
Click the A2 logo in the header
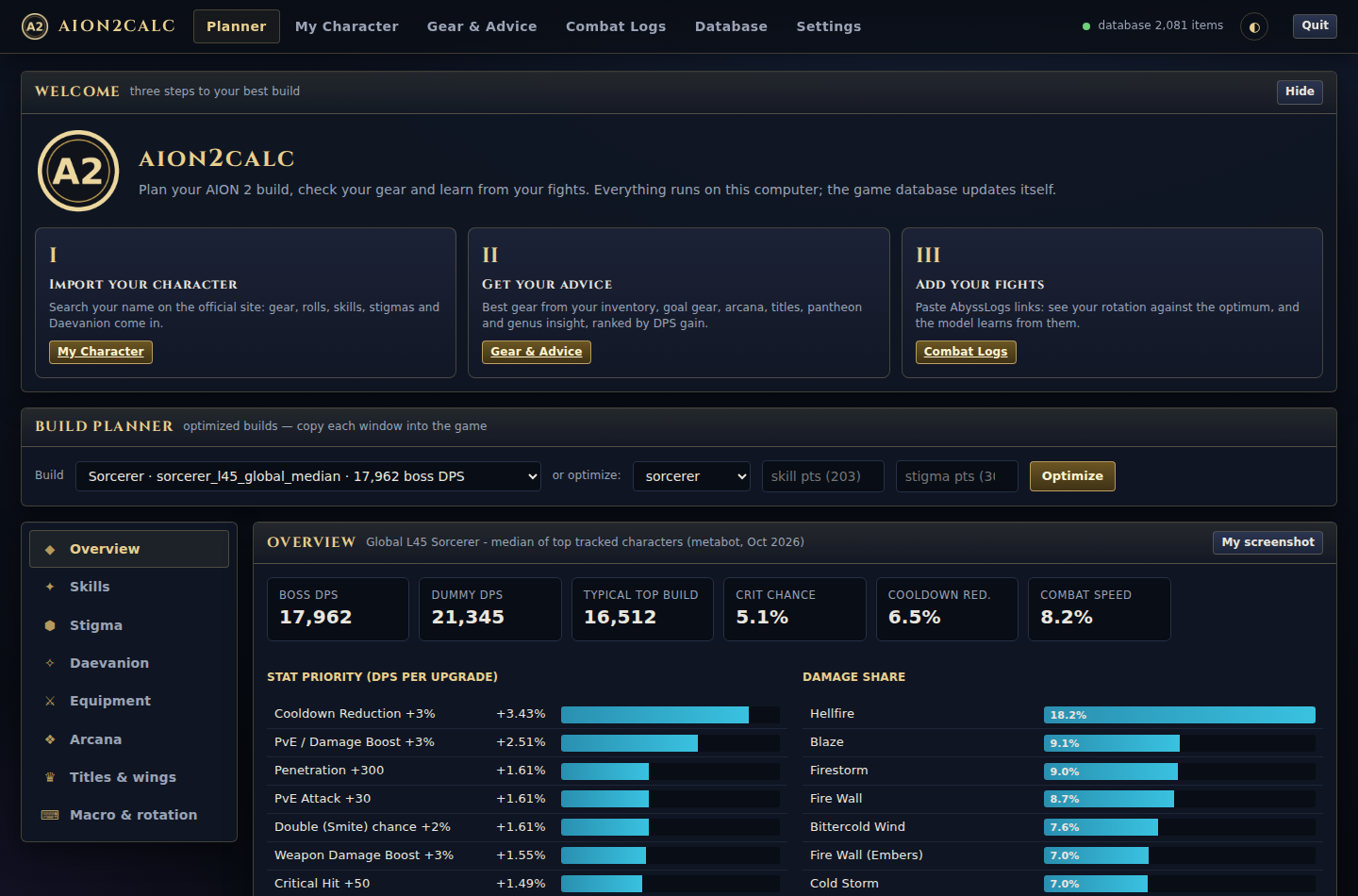pyautogui.click(x=35, y=26)
